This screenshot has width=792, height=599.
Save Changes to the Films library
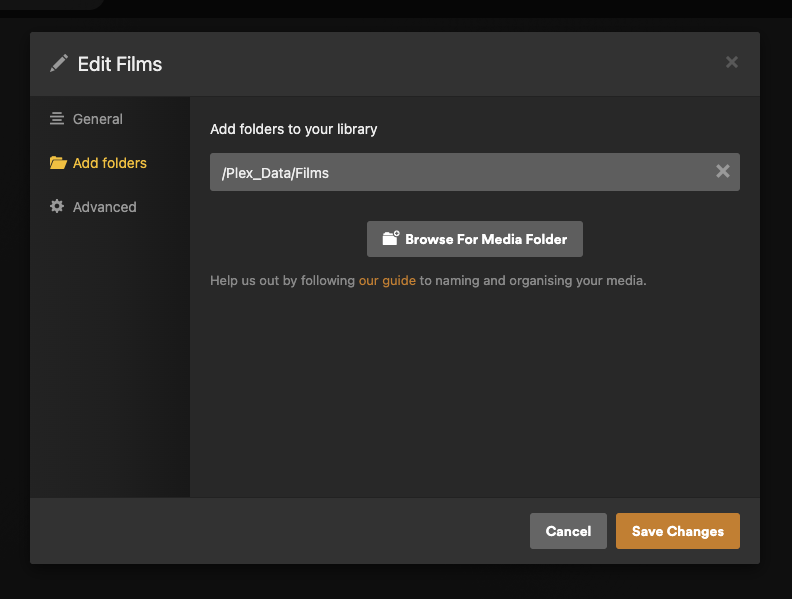pyautogui.click(x=678, y=531)
